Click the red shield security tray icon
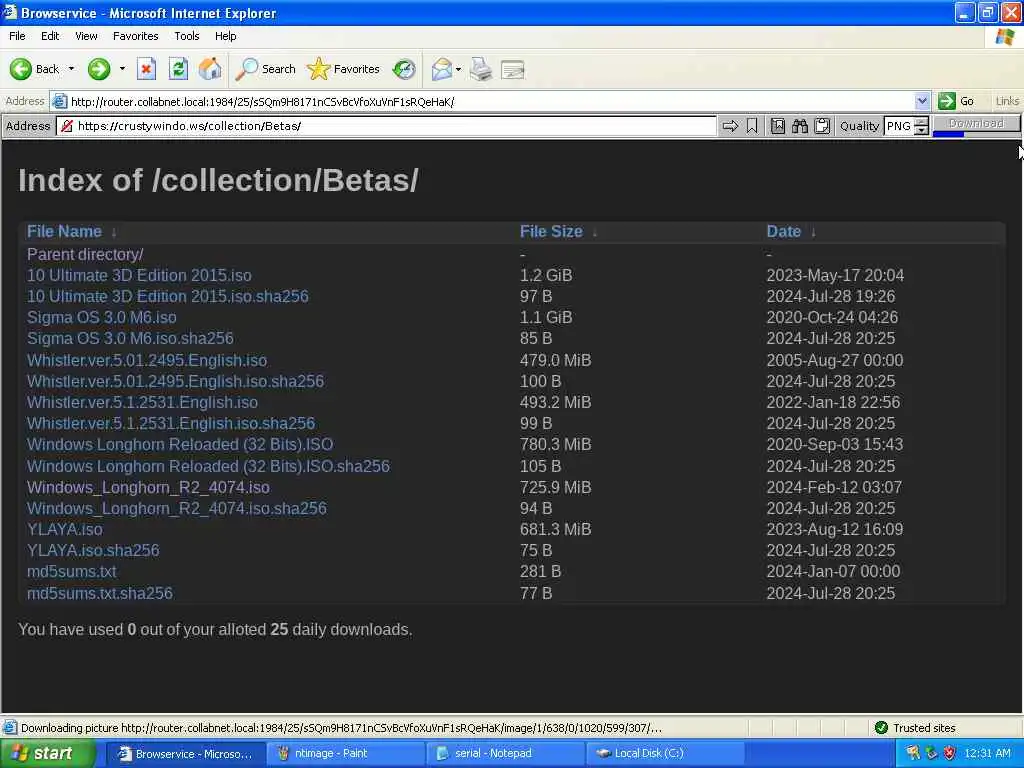 [950, 753]
